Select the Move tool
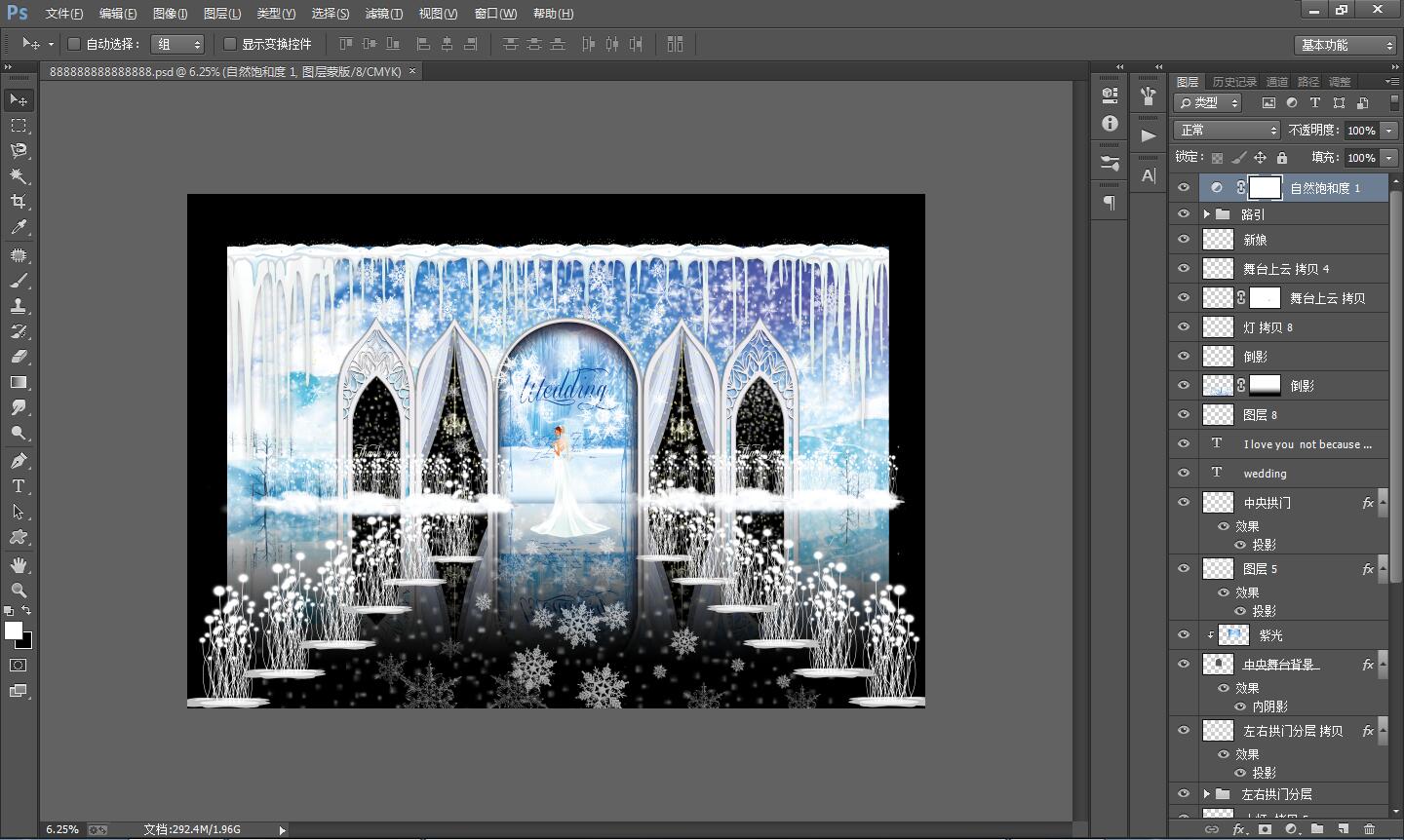Viewport: 1404px width, 840px height. [19, 99]
